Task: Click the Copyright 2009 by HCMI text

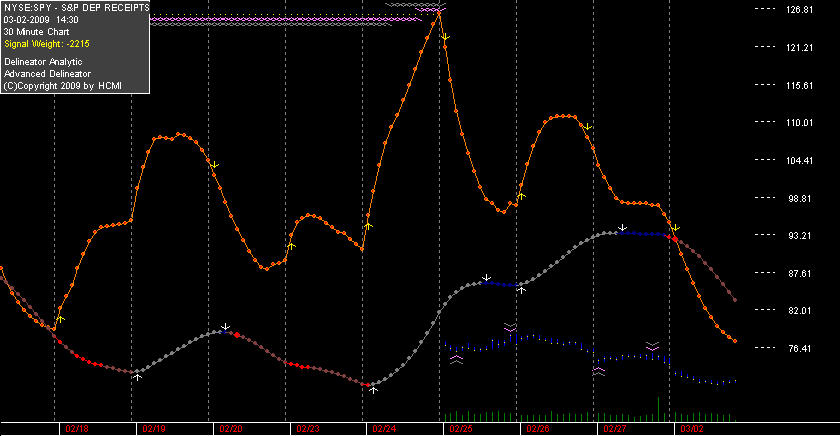Action: pos(63,86)
